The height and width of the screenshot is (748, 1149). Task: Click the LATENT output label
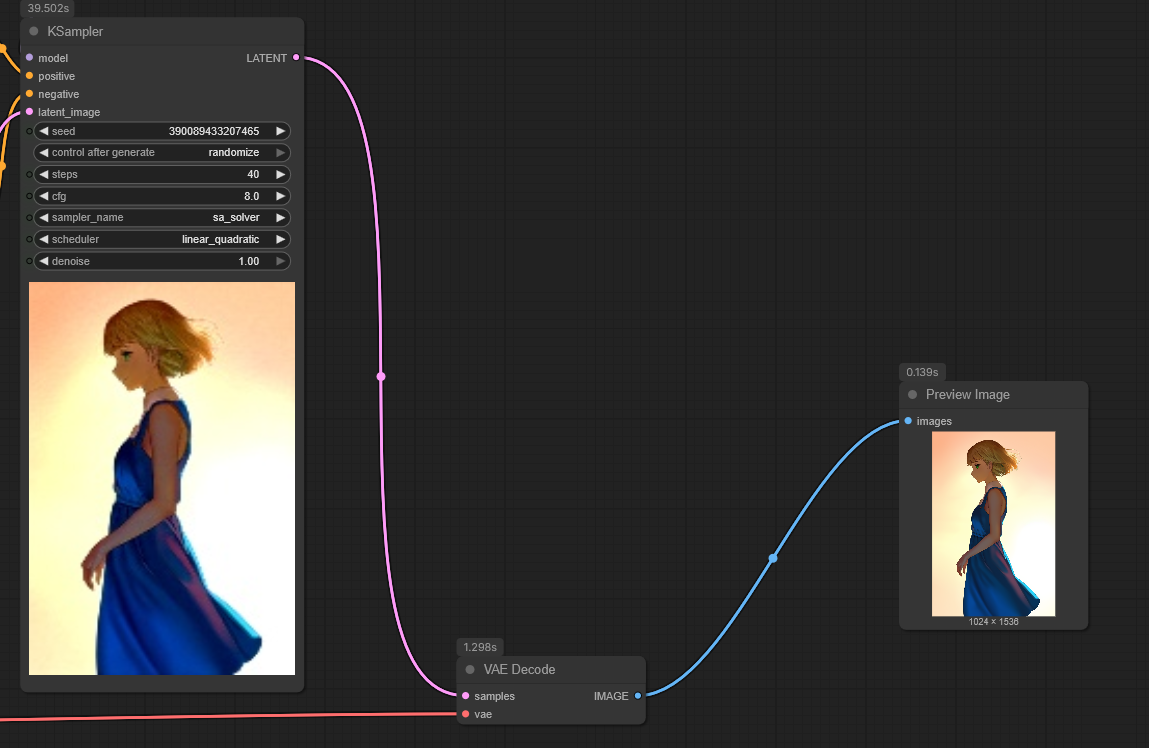pos(266,58)
